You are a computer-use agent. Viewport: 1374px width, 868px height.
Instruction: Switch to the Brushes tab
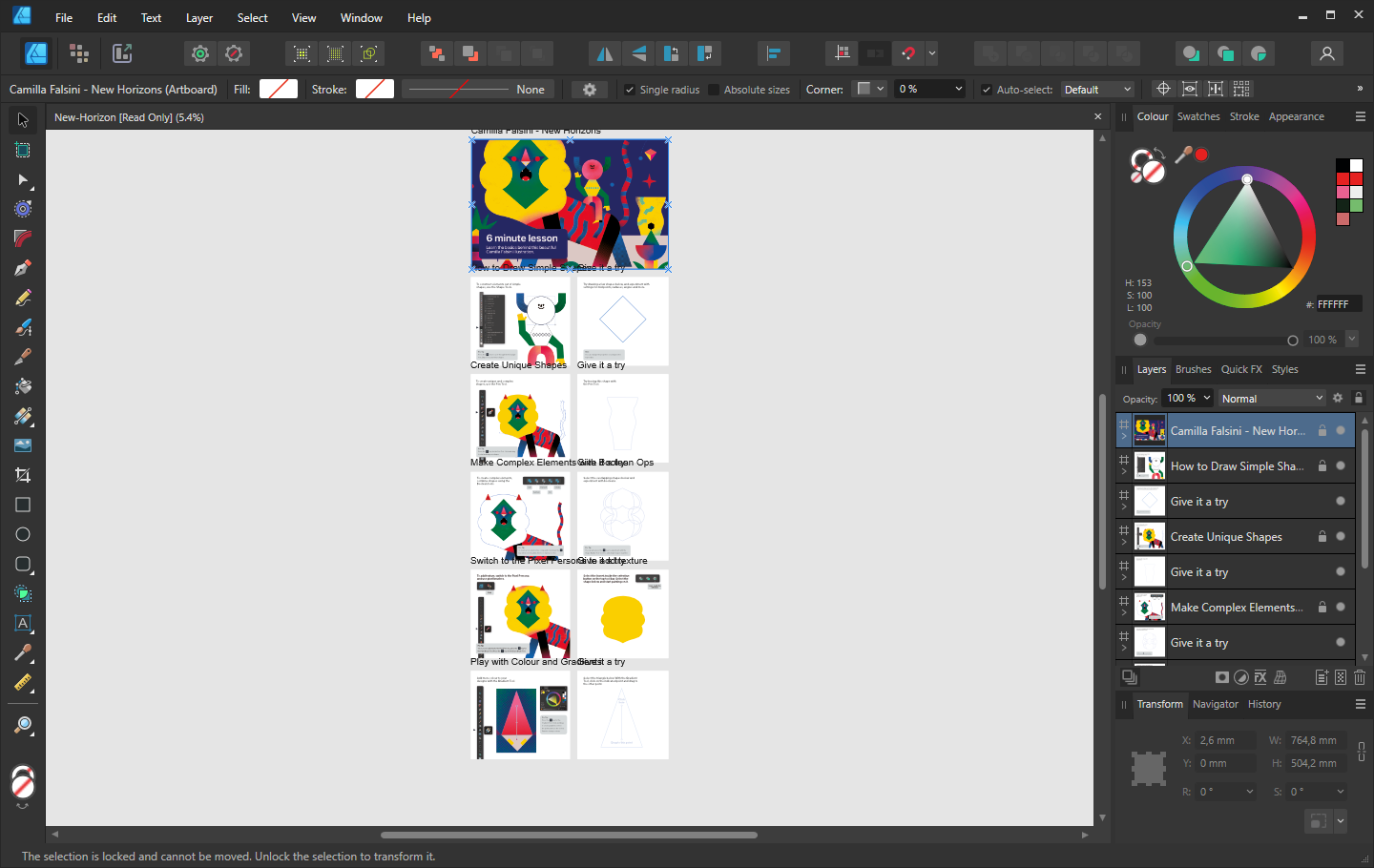coord(1194,369)
